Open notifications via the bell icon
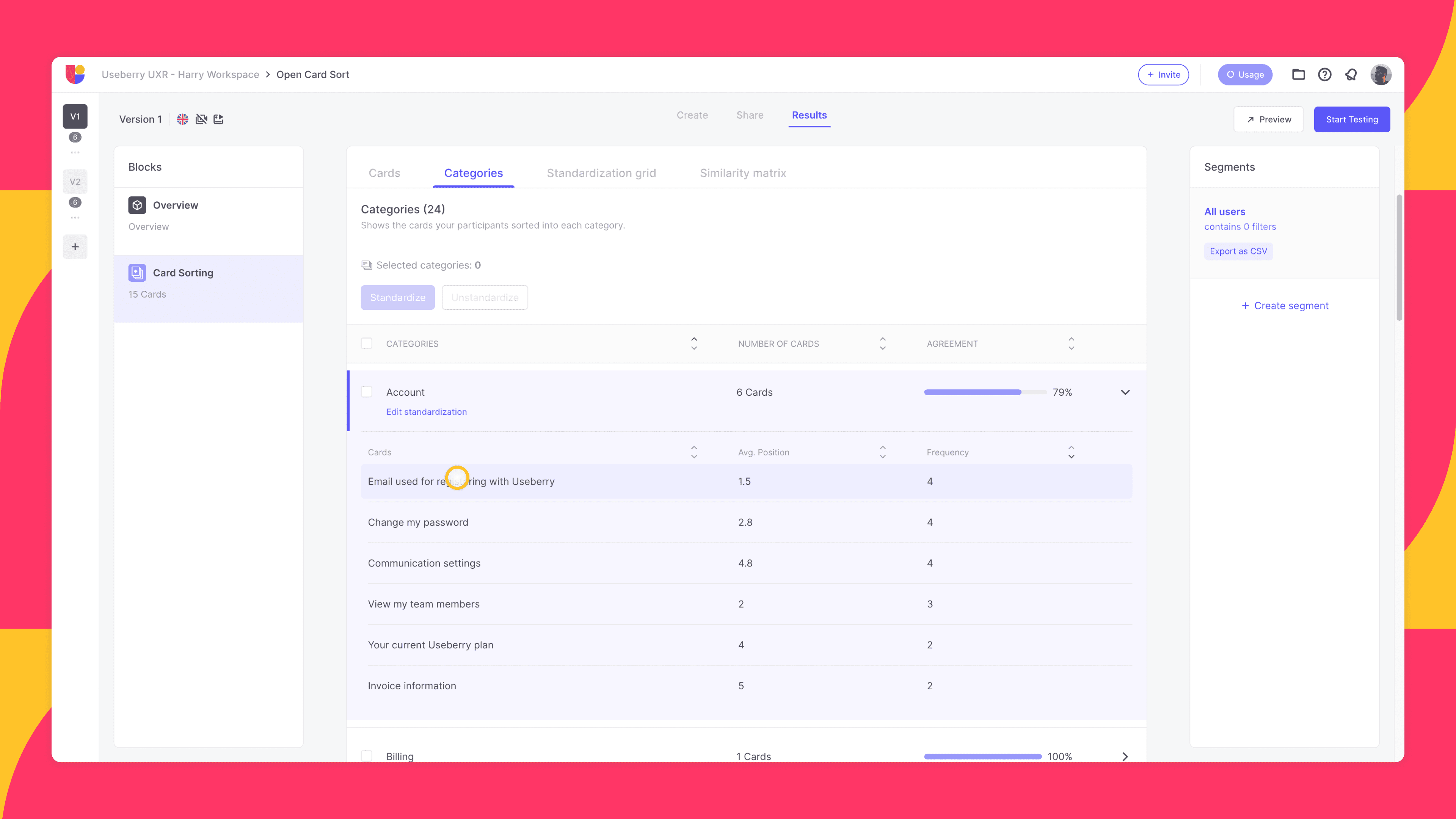 (x=1351, y=74)
